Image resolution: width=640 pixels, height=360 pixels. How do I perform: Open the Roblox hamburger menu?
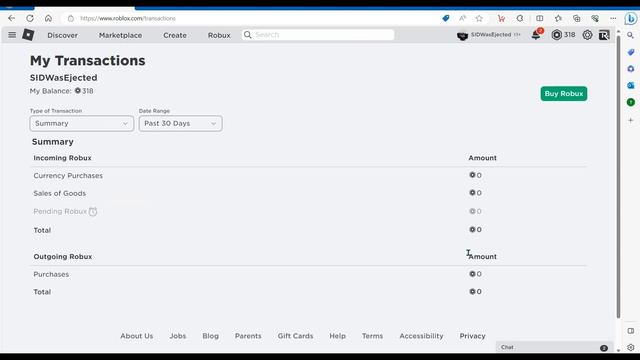[12, 35]
